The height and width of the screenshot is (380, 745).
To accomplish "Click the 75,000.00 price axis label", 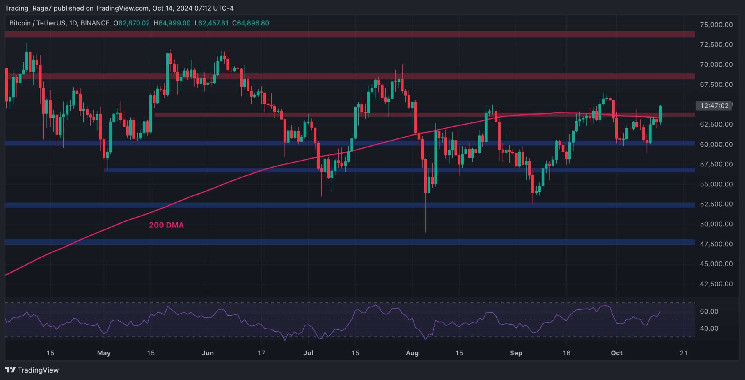I will click(x=714, y=24).
